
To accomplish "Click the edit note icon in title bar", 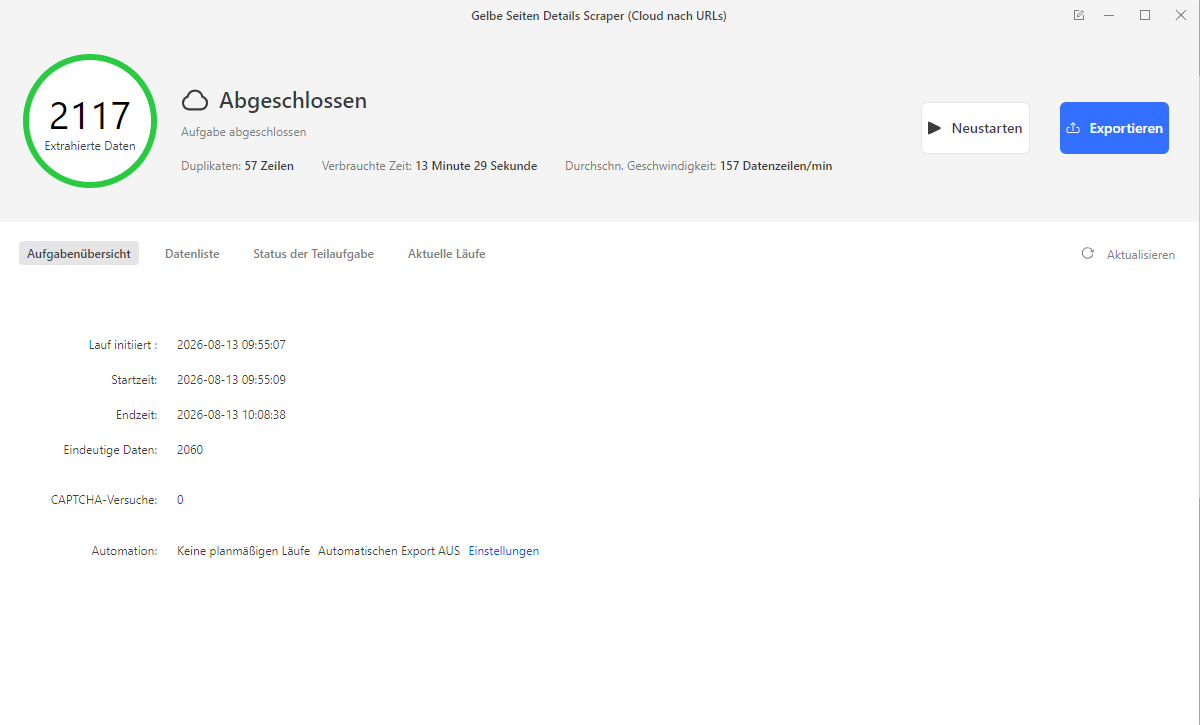I will [1078, 15].
